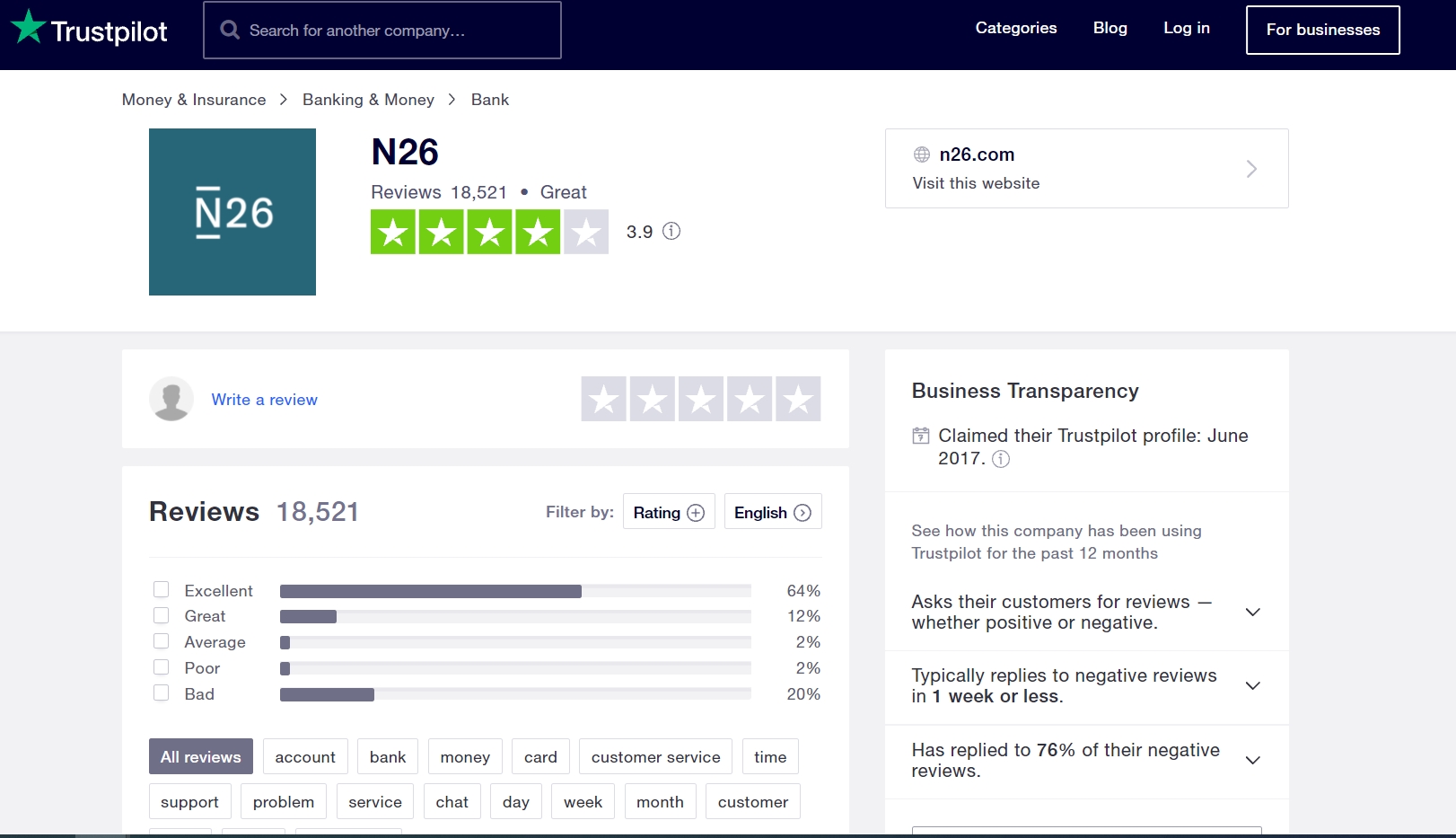This screenshot has height=838, width=1456.
Task: Click the user avatar icon
Action: coord(171,399)
